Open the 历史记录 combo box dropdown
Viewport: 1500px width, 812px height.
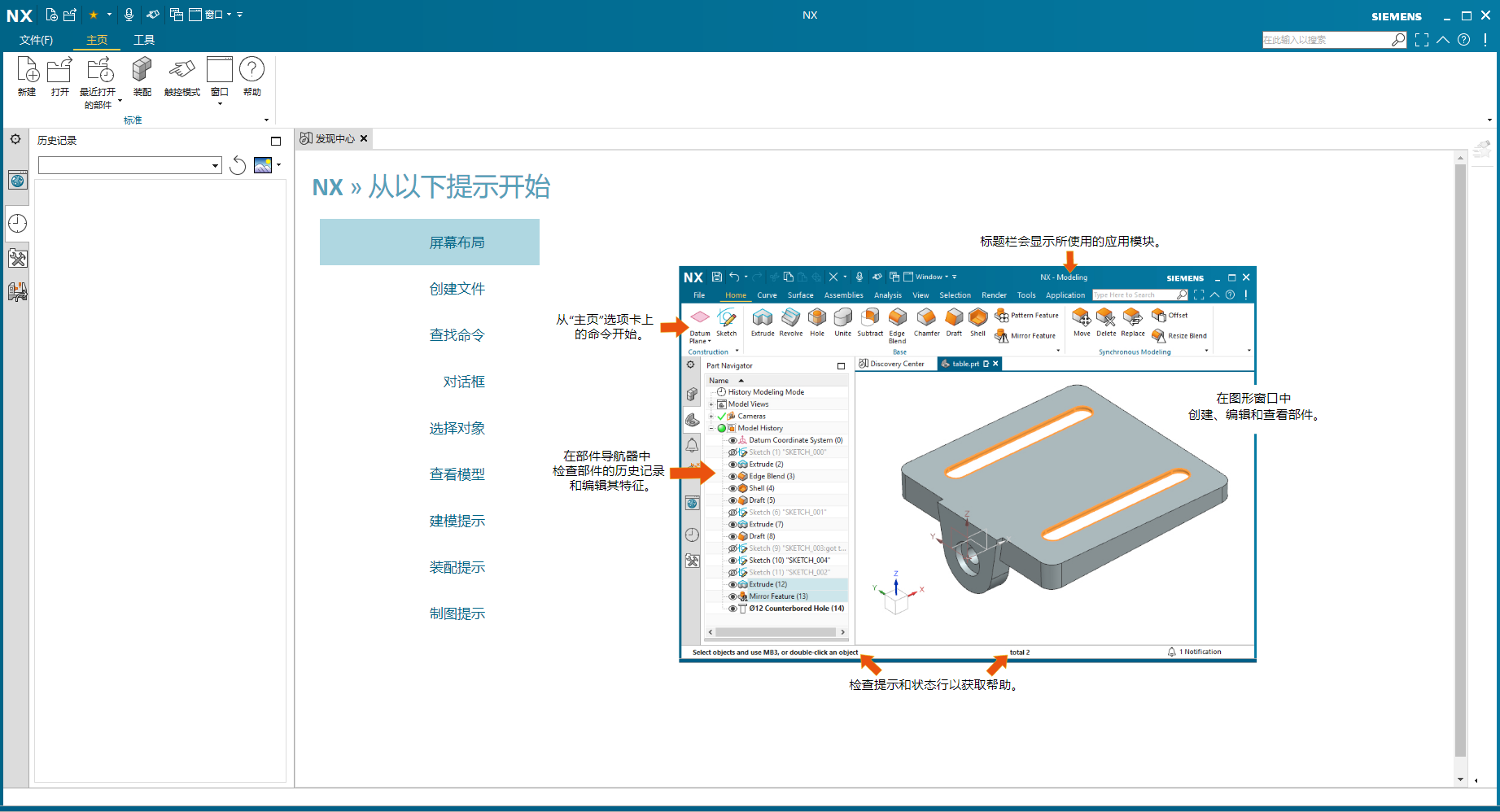pyautogui.click(x=214, y=164)
